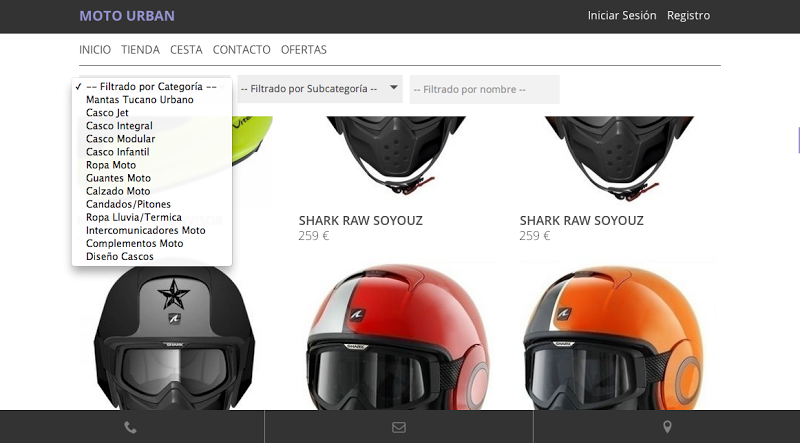Open the red helmet product image

pyautogui.click(x=398, y=337)
